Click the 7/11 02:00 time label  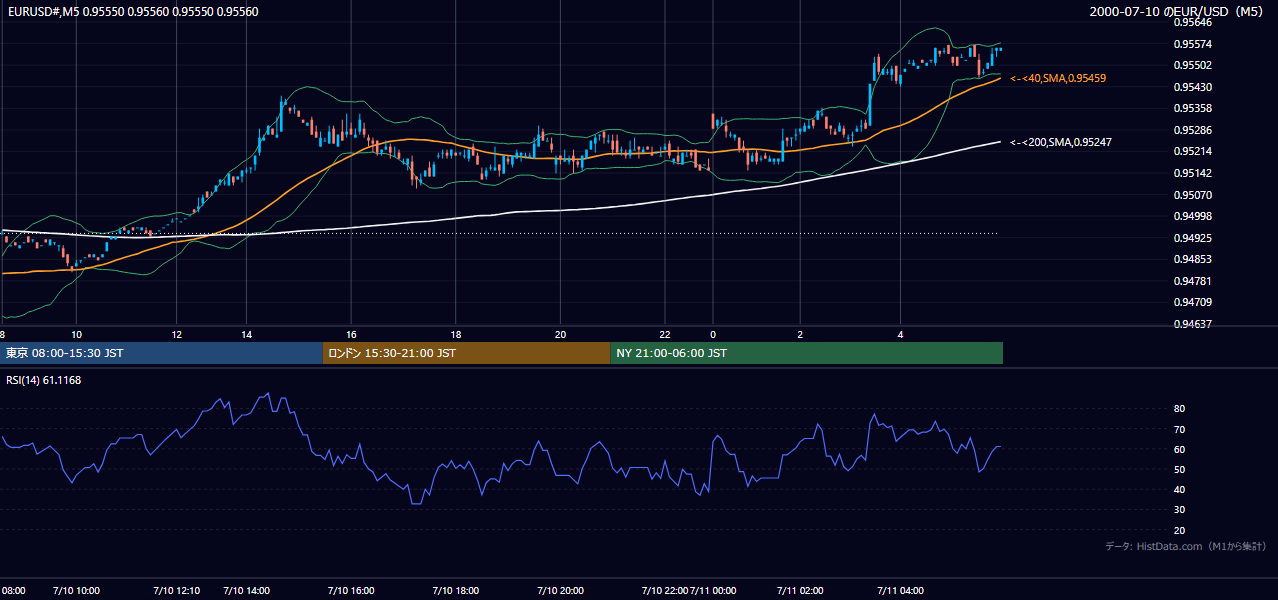click(800, 590)
